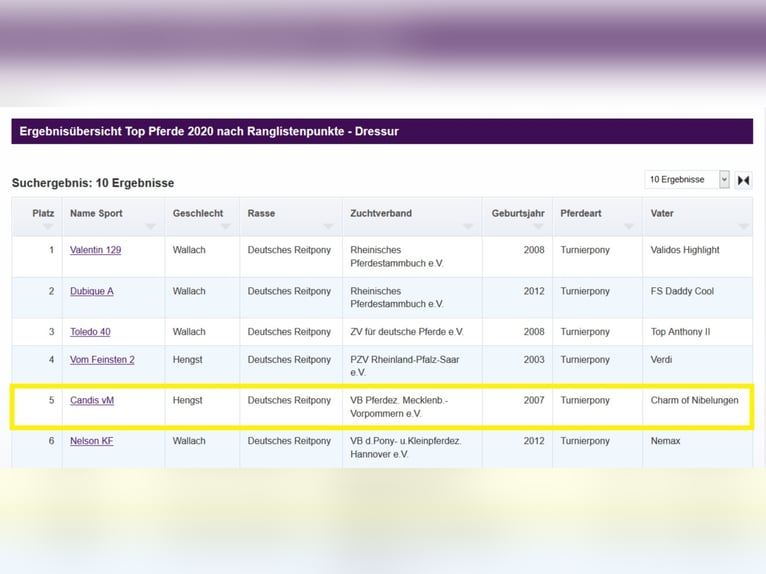Open the '10 Ergebnisse' results dropdown

point(687,180)
